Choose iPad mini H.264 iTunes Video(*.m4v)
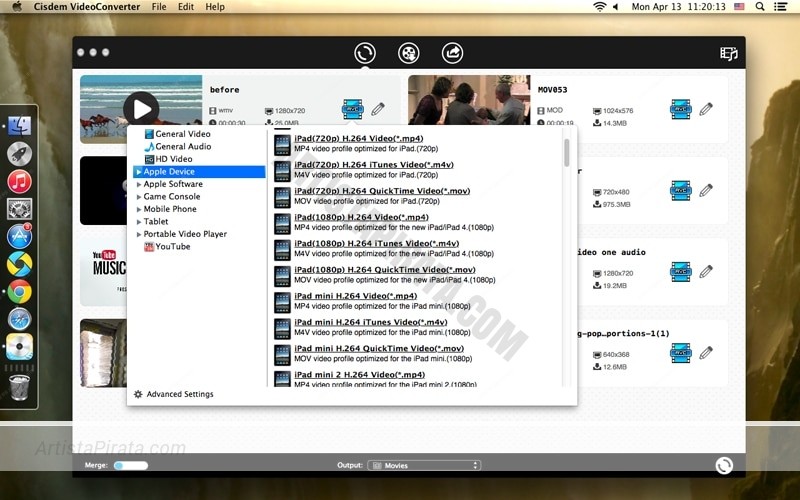This screenshot has height=500, width=800. point(371,322)
